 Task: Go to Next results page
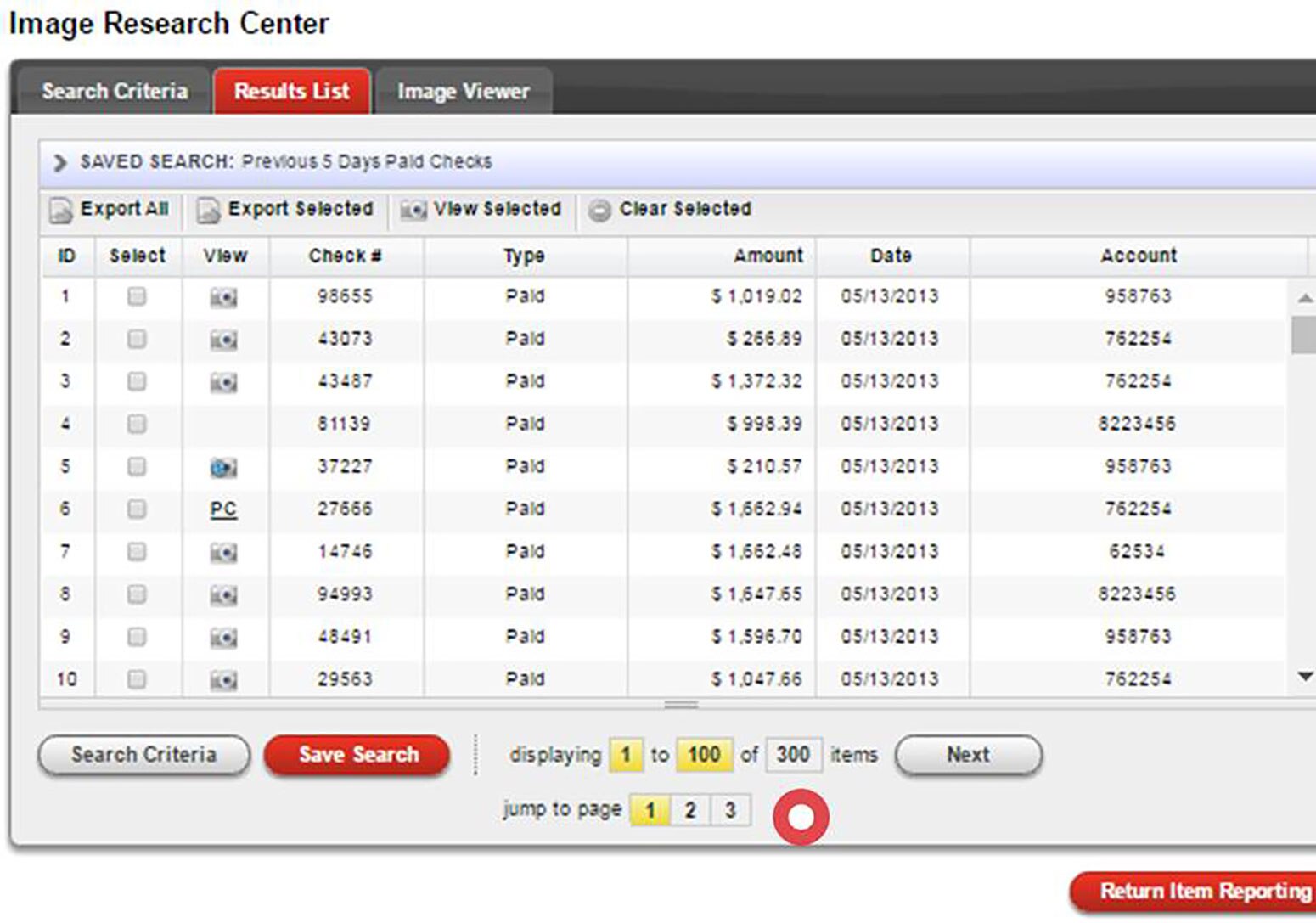coord(968,755)
